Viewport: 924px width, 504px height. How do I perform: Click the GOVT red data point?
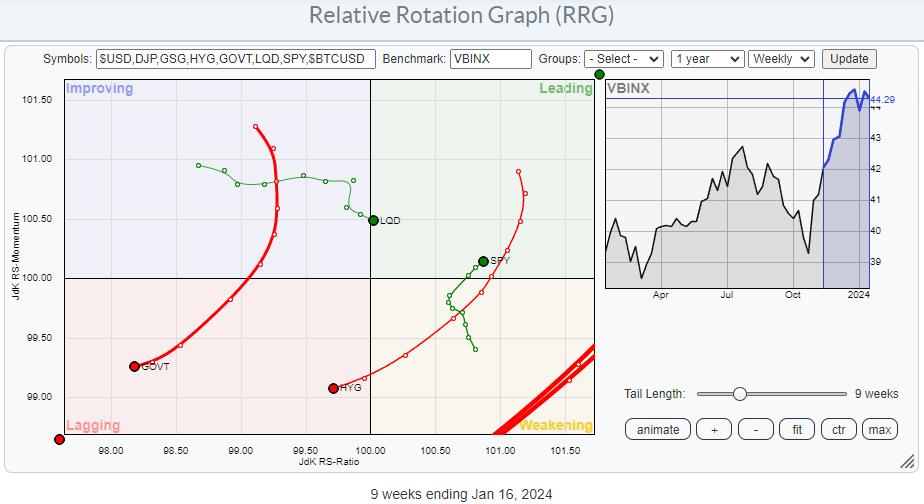click(x=134, y=366)
